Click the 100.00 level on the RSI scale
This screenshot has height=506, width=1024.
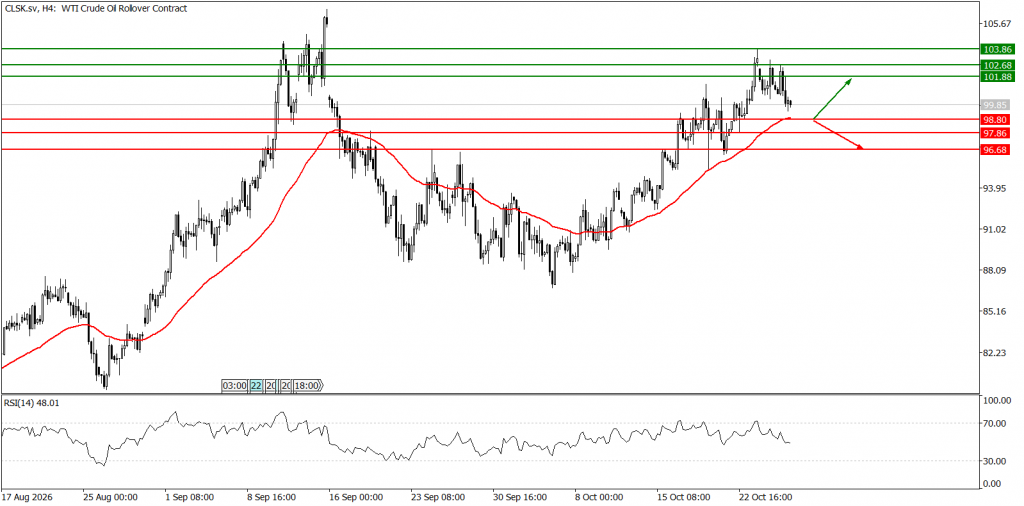(997, 401)
